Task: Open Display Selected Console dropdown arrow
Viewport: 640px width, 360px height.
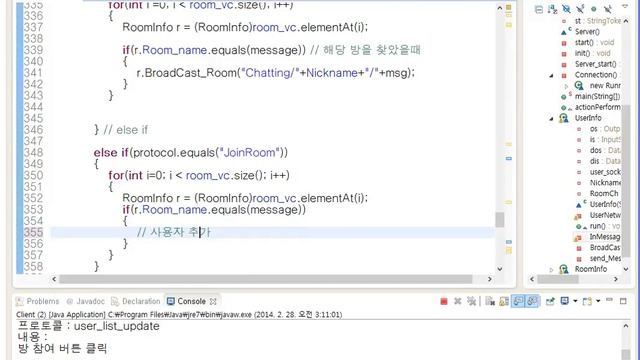Action: (x=575, y=301)
